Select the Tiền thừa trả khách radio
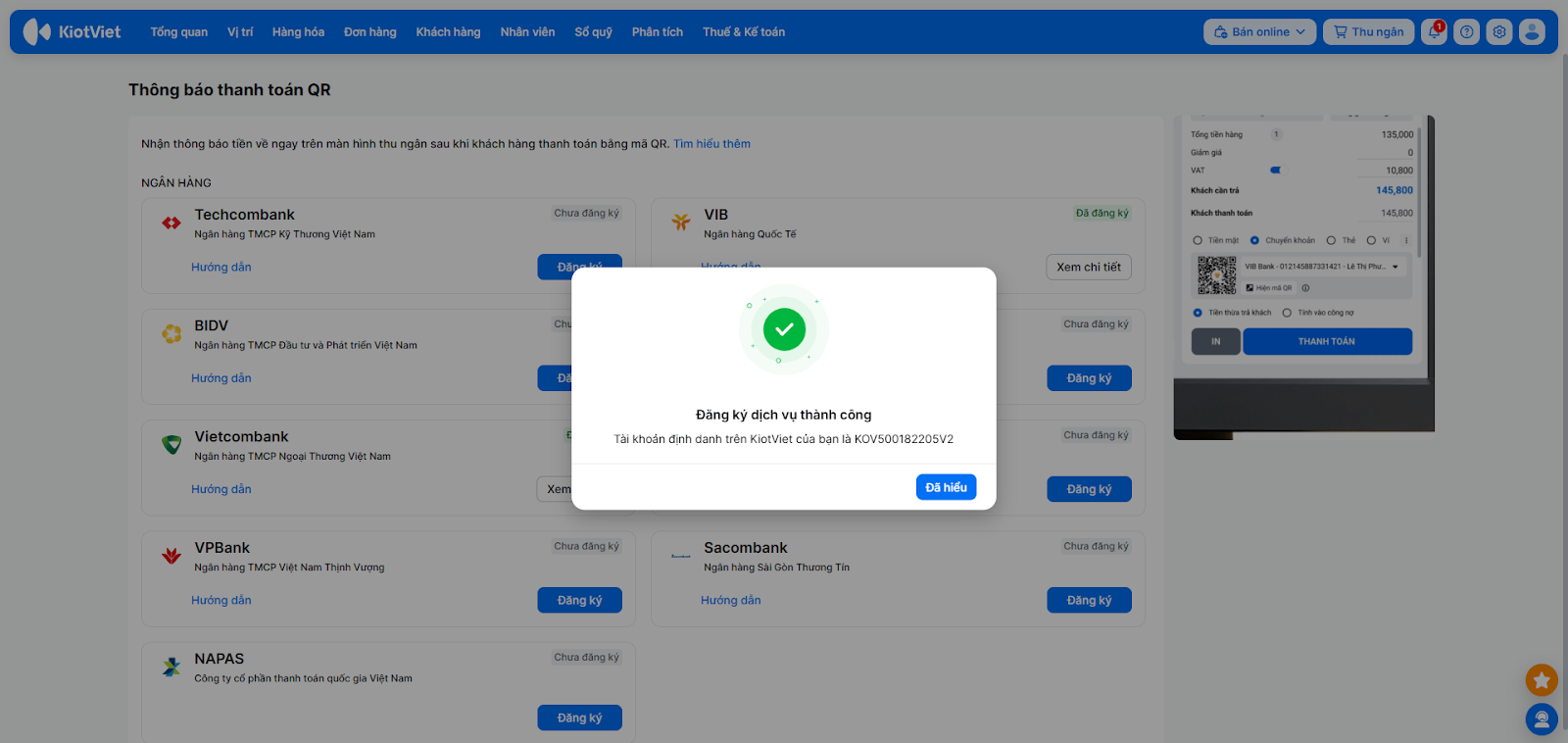Screen dimensions: 1568x743 [x=1198, y=313]
